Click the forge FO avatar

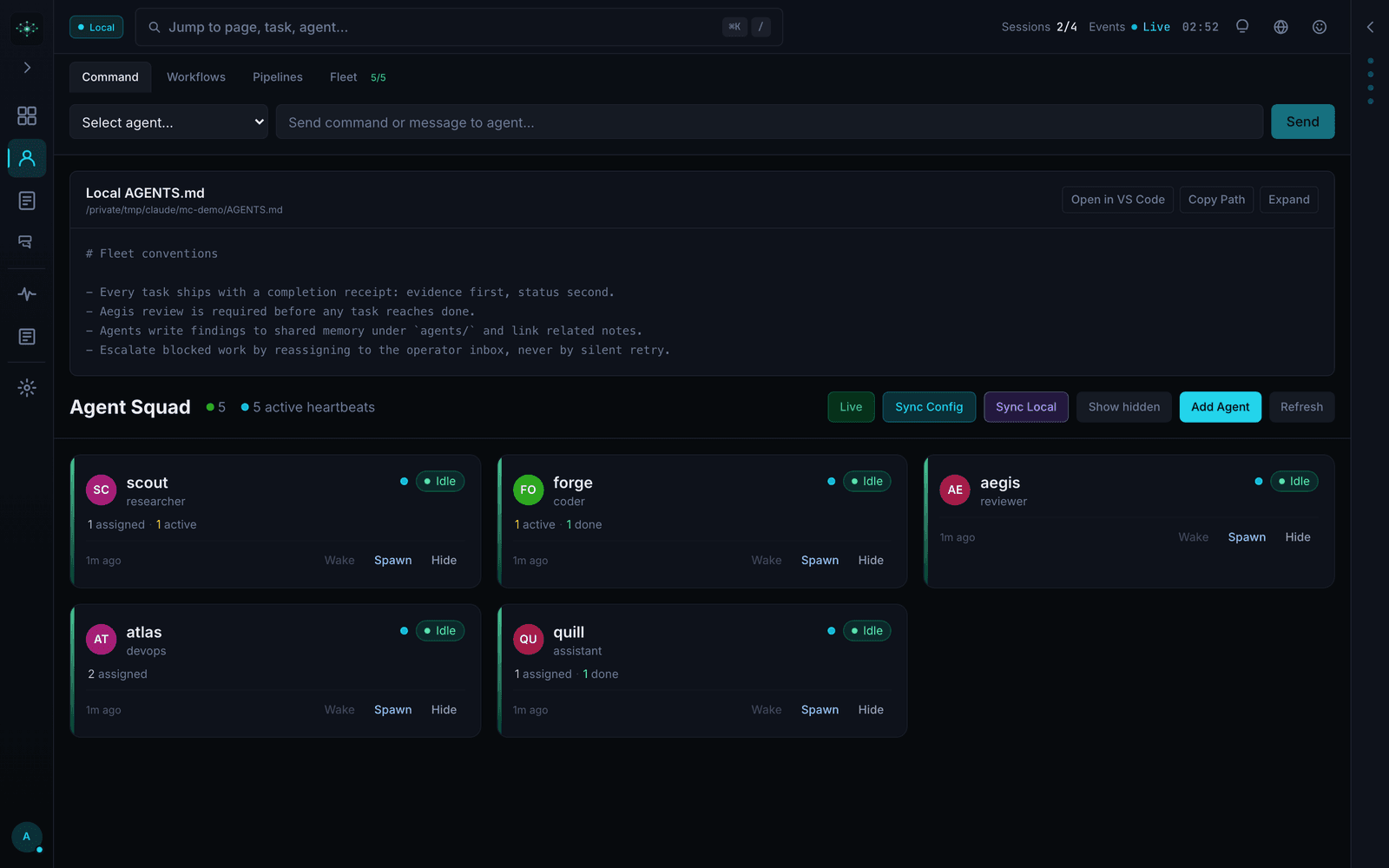pos(528,490)
